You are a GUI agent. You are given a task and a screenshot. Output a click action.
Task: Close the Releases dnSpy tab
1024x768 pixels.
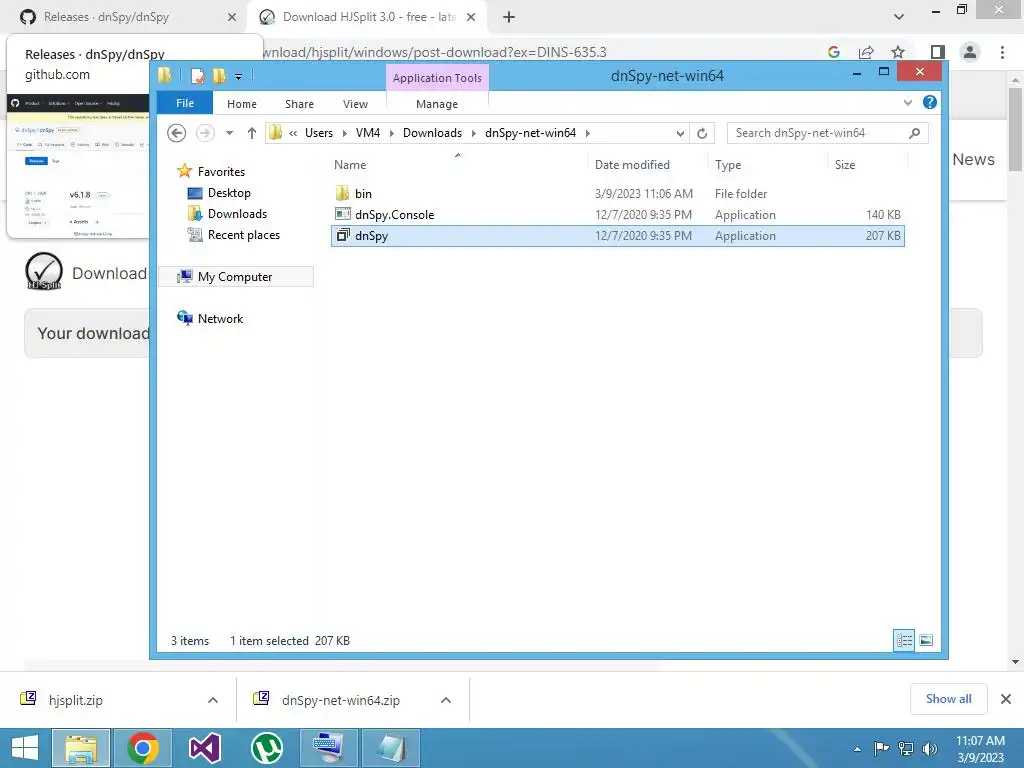point(232,17)
